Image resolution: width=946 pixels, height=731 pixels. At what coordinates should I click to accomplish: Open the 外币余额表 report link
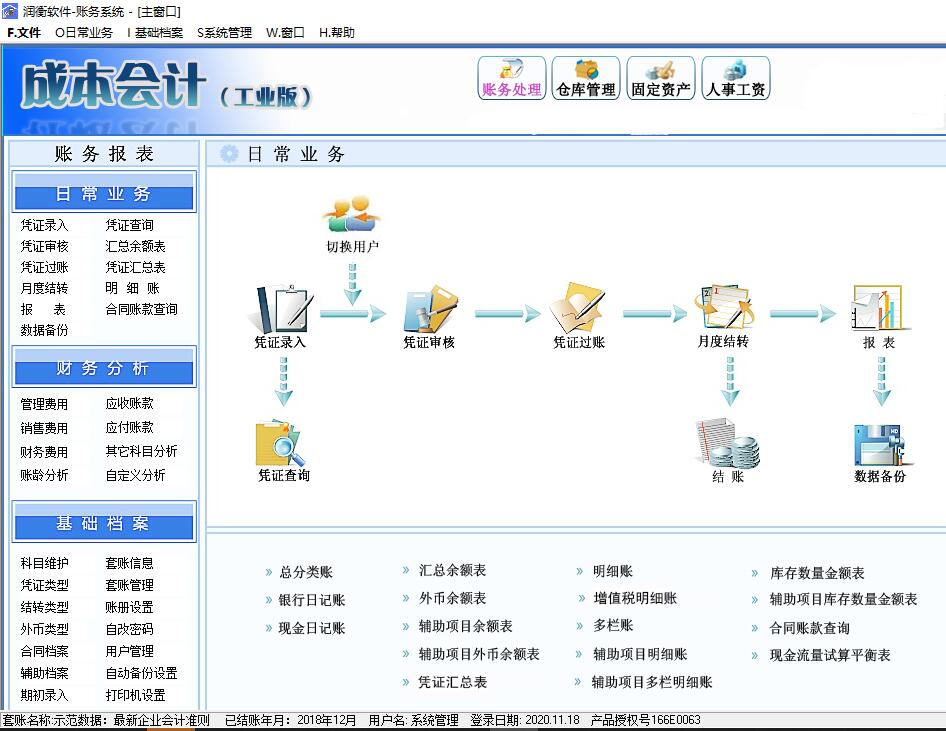[x=452, y=598]
